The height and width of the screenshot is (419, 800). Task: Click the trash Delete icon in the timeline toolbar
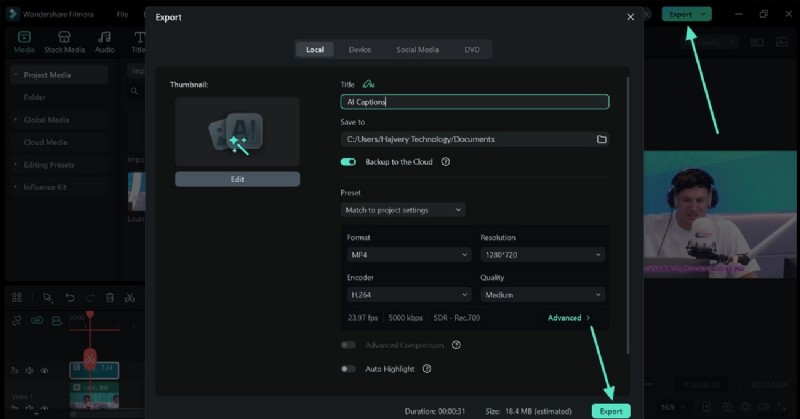(110, 297)
